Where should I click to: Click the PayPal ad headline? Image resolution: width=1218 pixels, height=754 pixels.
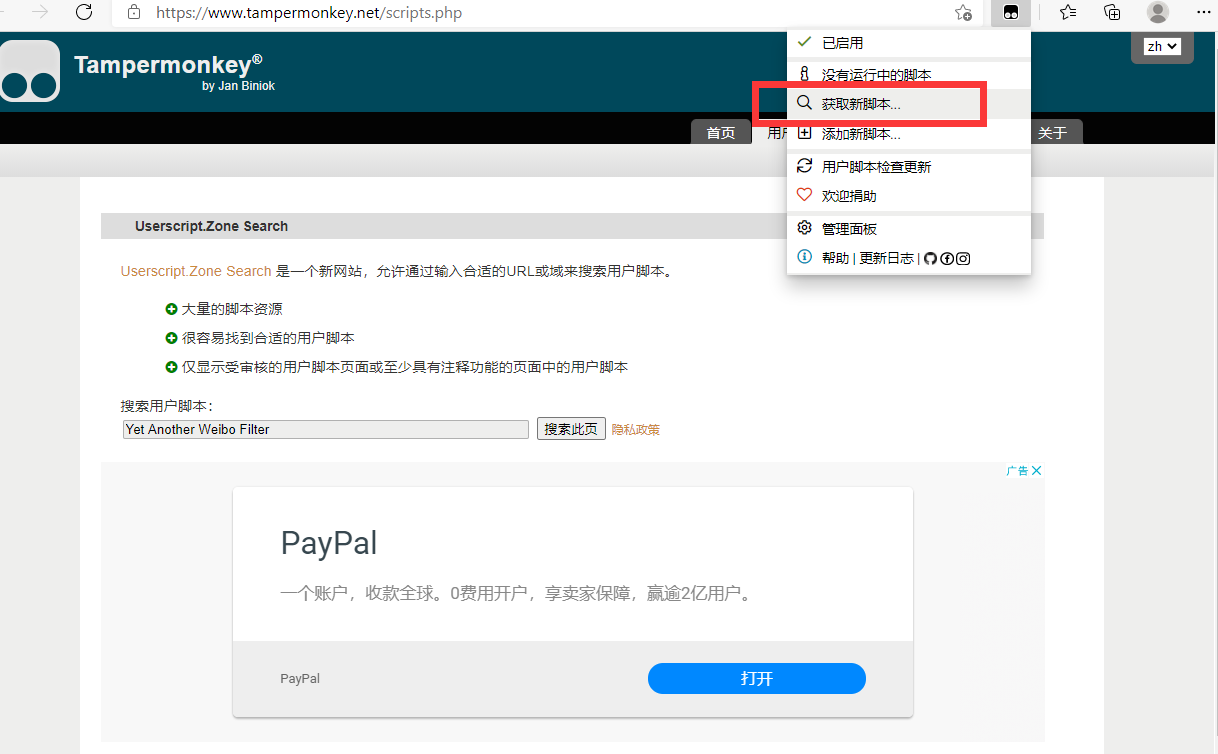coord(329,543)
